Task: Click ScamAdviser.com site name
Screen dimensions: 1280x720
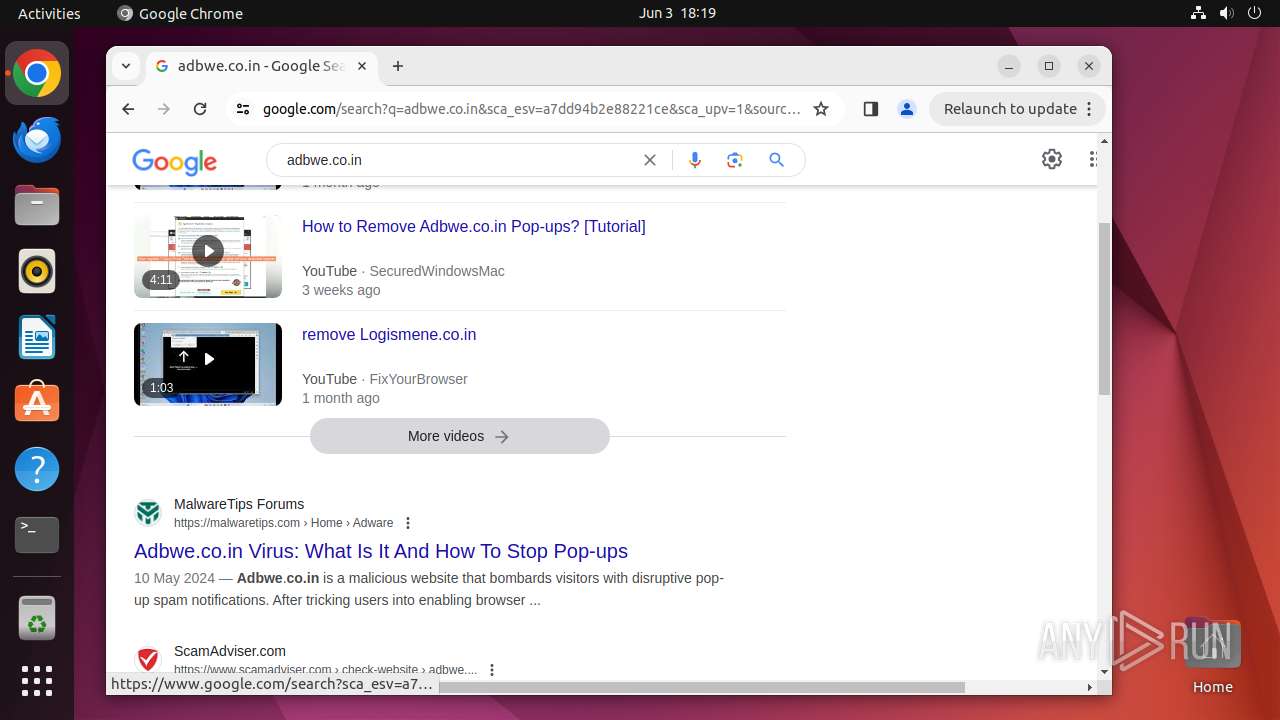Action: [x=230, y=651]
